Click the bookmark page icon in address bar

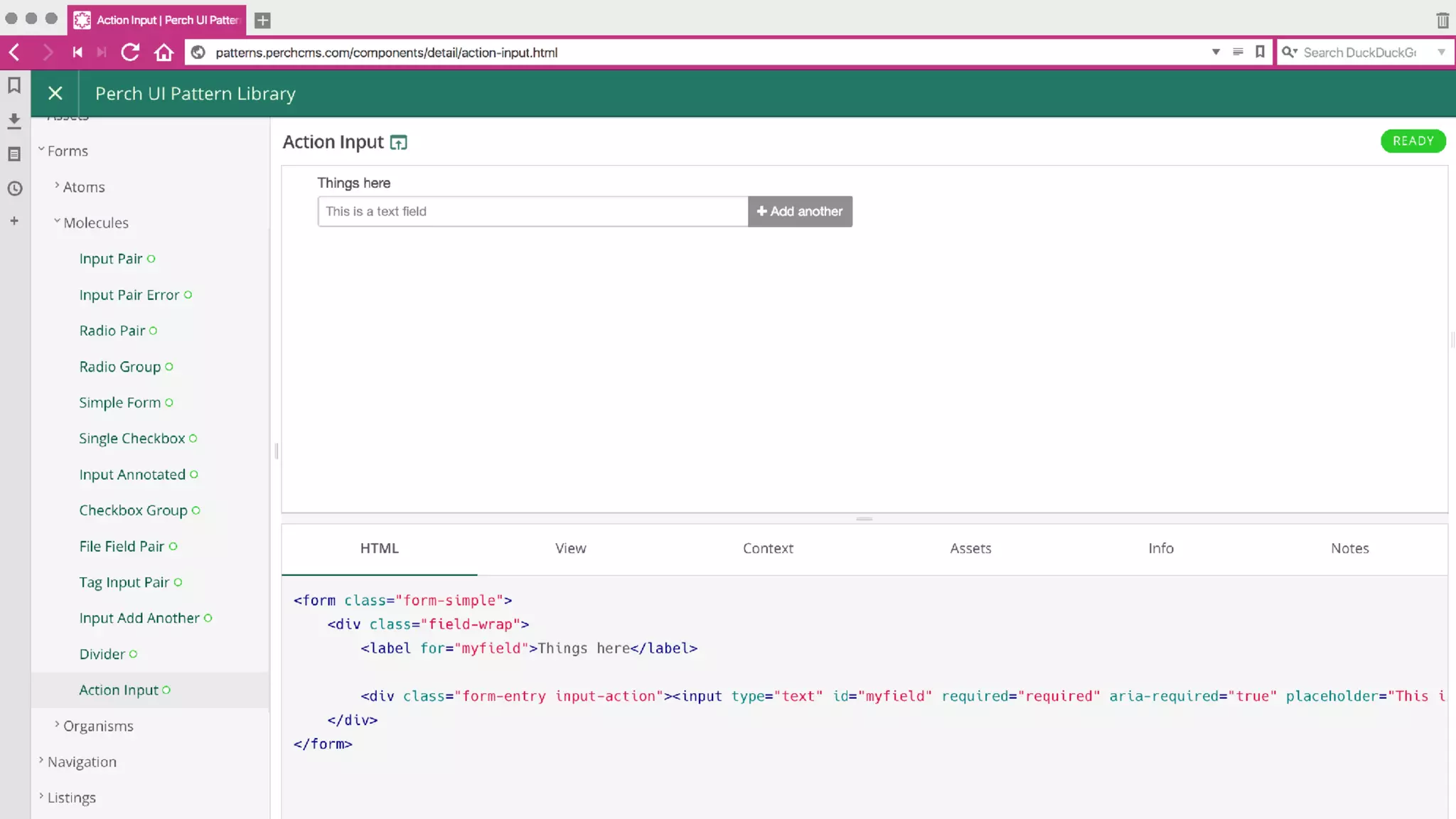[x=1260, y=52]
